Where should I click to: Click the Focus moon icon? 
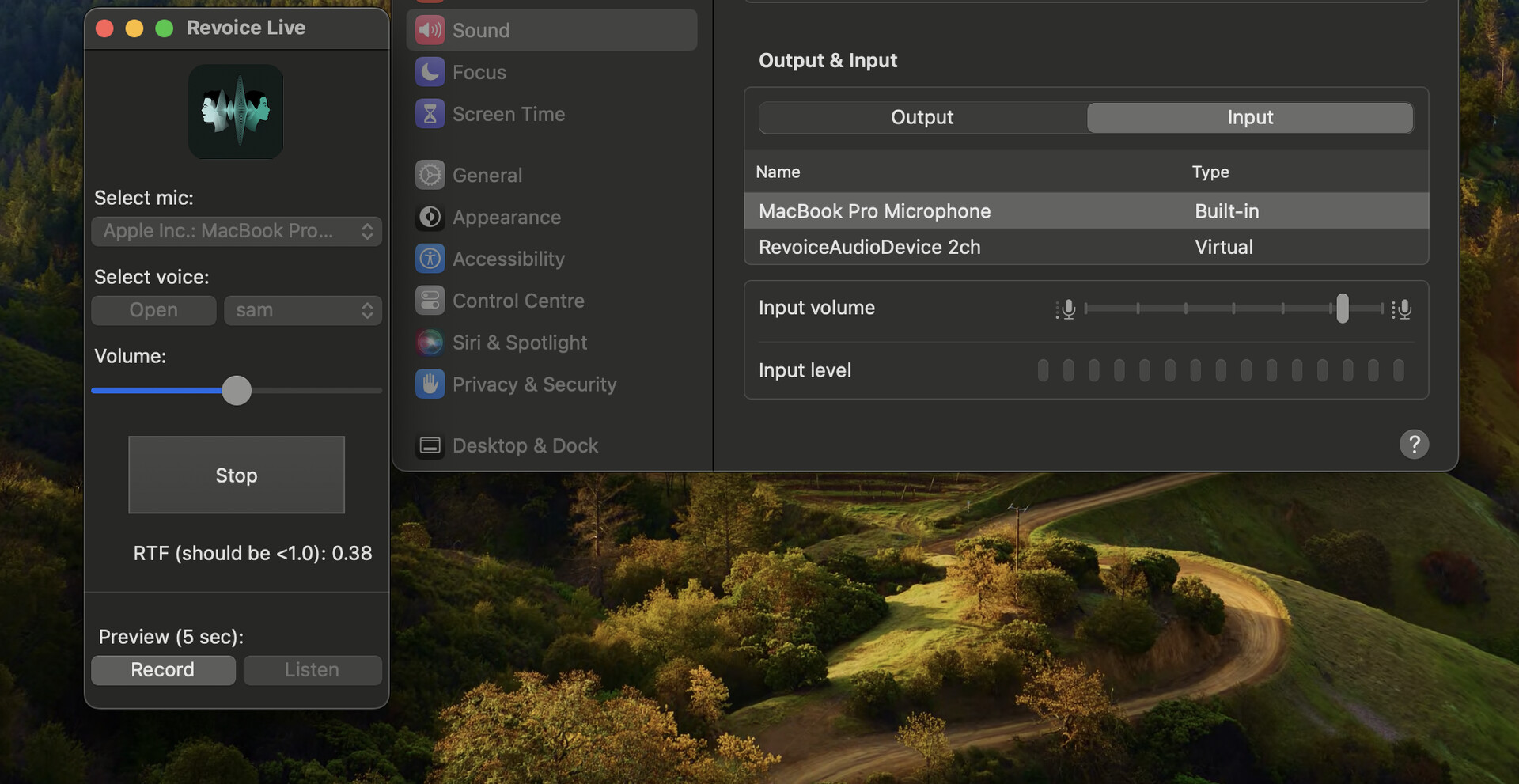pyautogui.click(x=430, y=72)
